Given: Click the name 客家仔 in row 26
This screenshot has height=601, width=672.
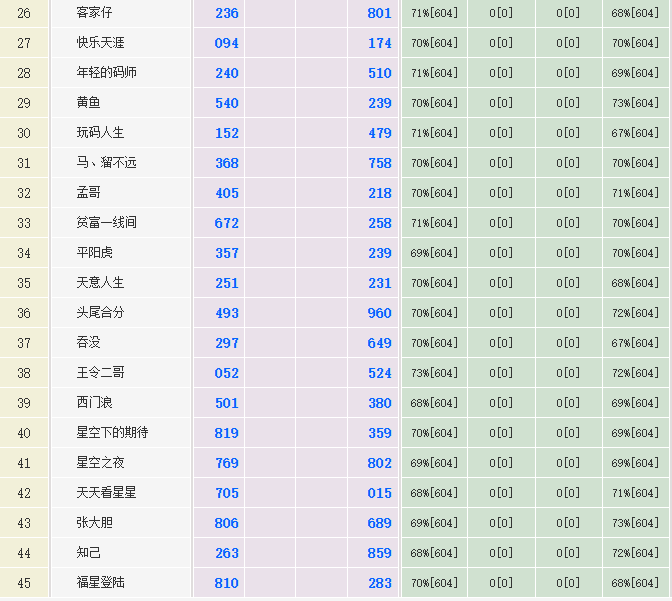Looking at the screenshot, I should (95, 13).
